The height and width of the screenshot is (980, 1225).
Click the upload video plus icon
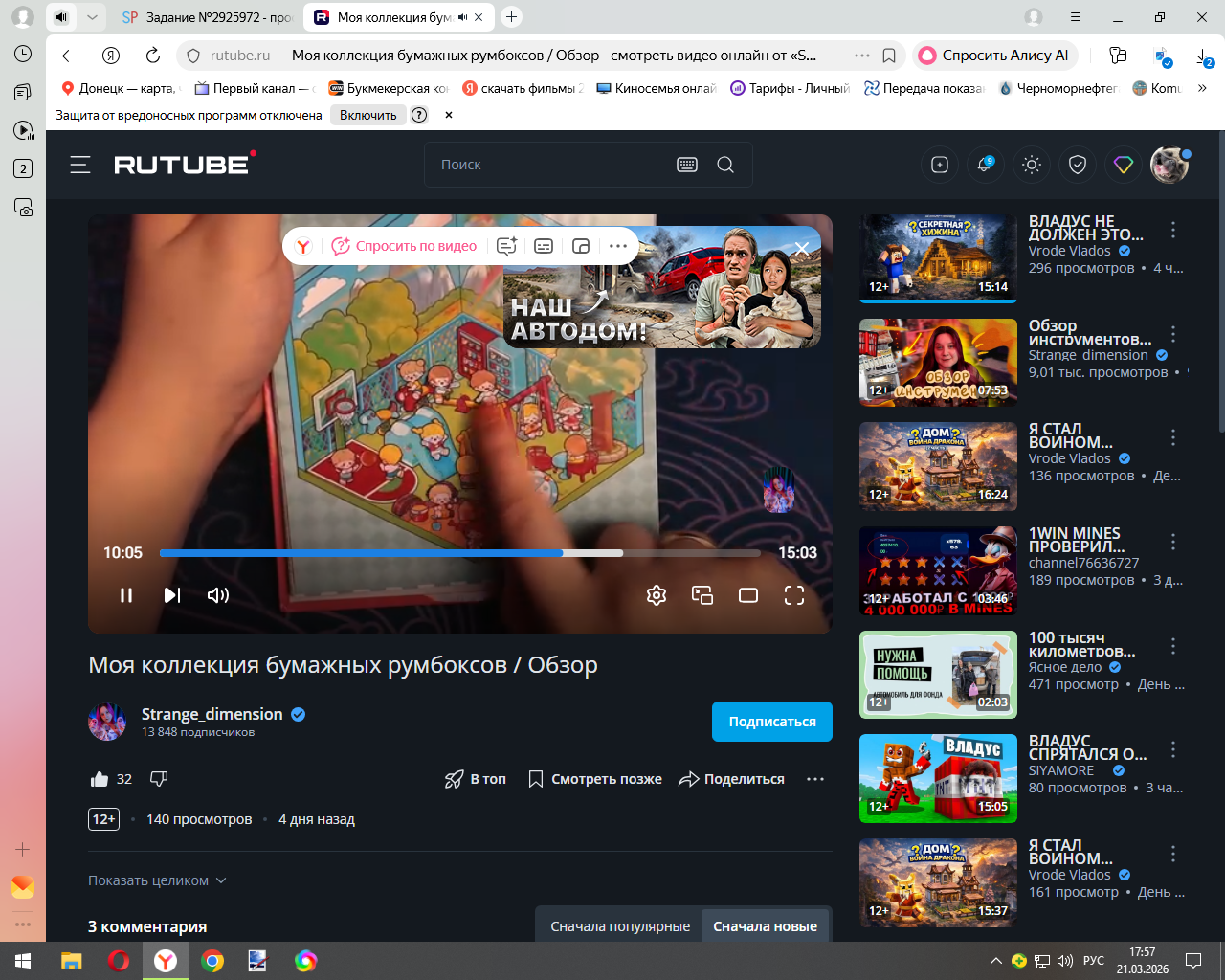tap(940, 165)
